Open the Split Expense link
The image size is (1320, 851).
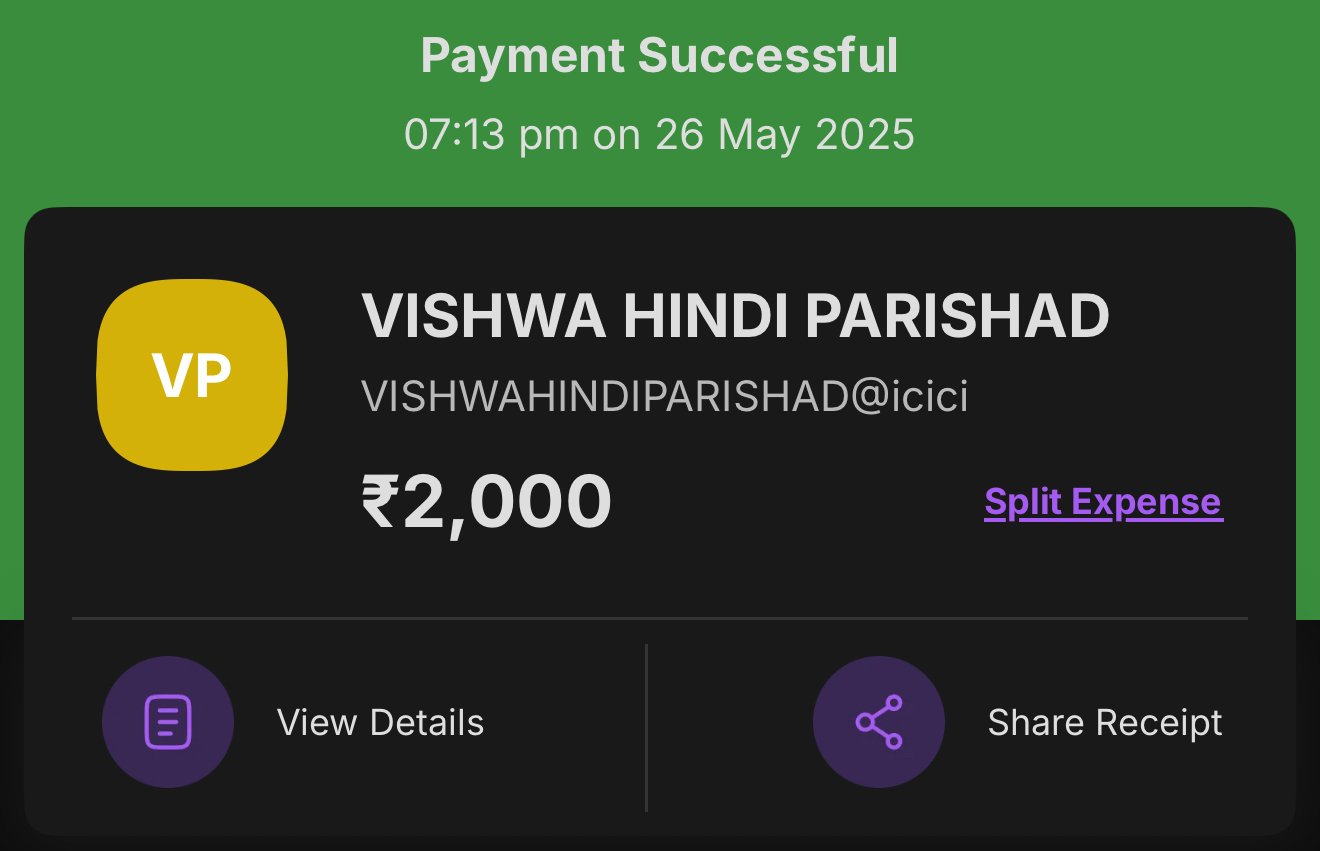click(x=1104, y=502)
